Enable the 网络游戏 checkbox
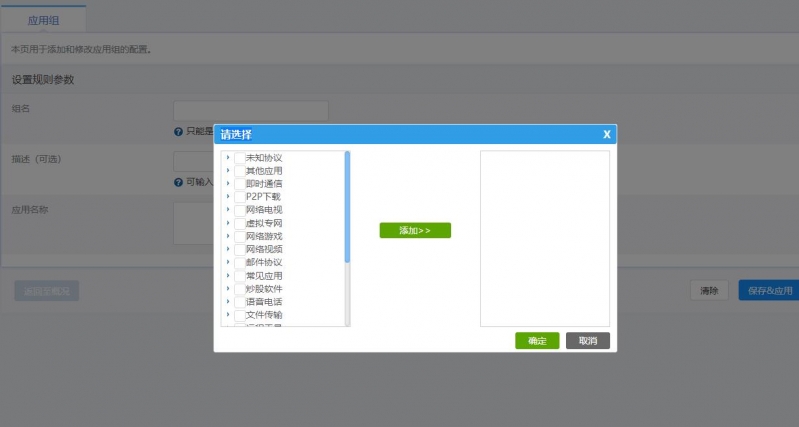The height and width of the screenshot is (427, 799). [239, 236]
